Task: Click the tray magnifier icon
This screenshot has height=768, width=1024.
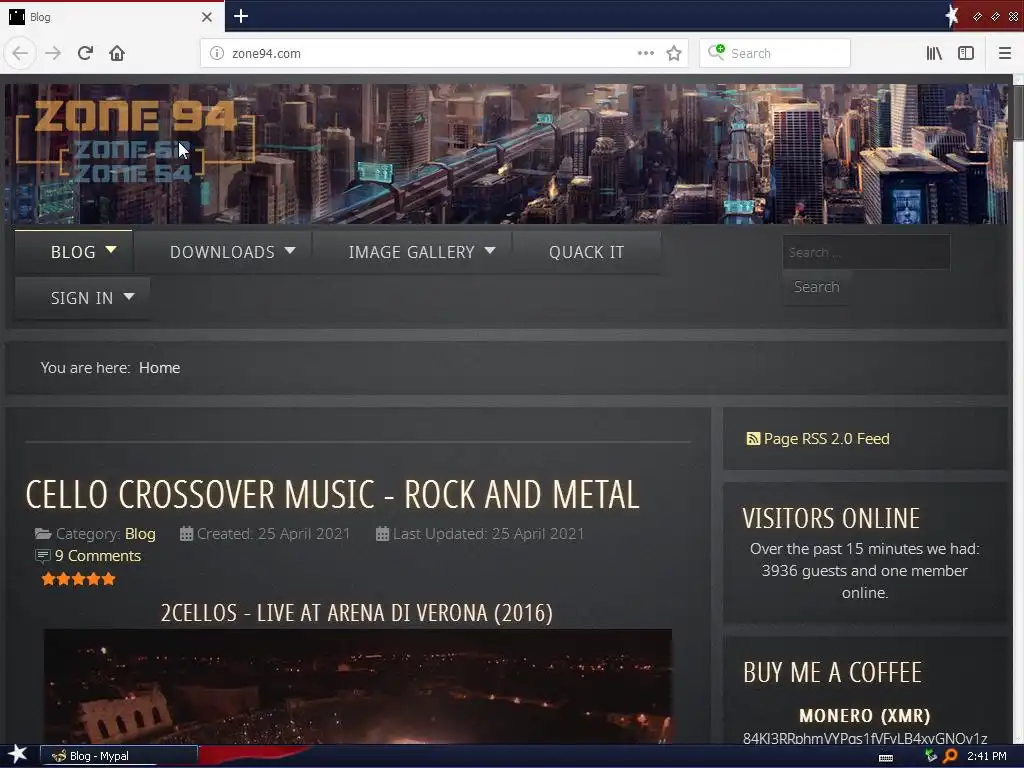Action: (950, 756)
